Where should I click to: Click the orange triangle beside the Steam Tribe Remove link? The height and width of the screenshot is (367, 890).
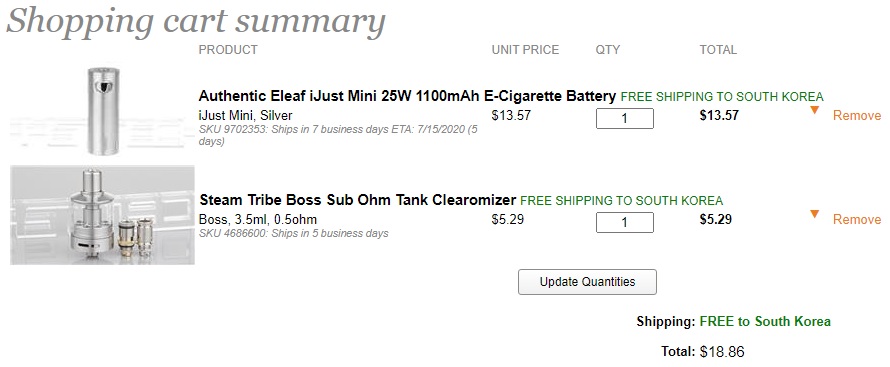click(x=815, y=214)
